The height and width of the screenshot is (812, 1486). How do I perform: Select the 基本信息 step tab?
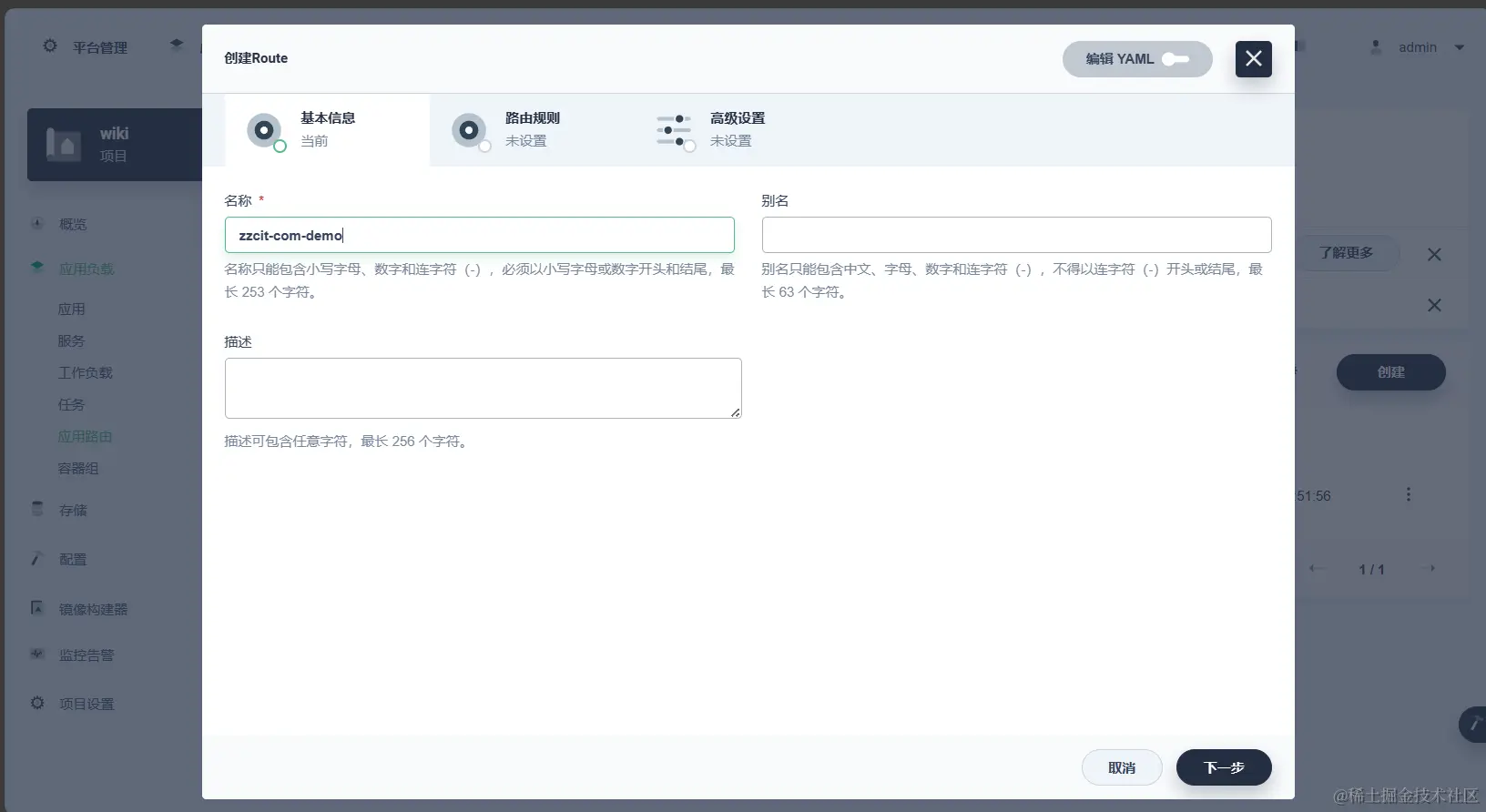click(x=327, y=129)
